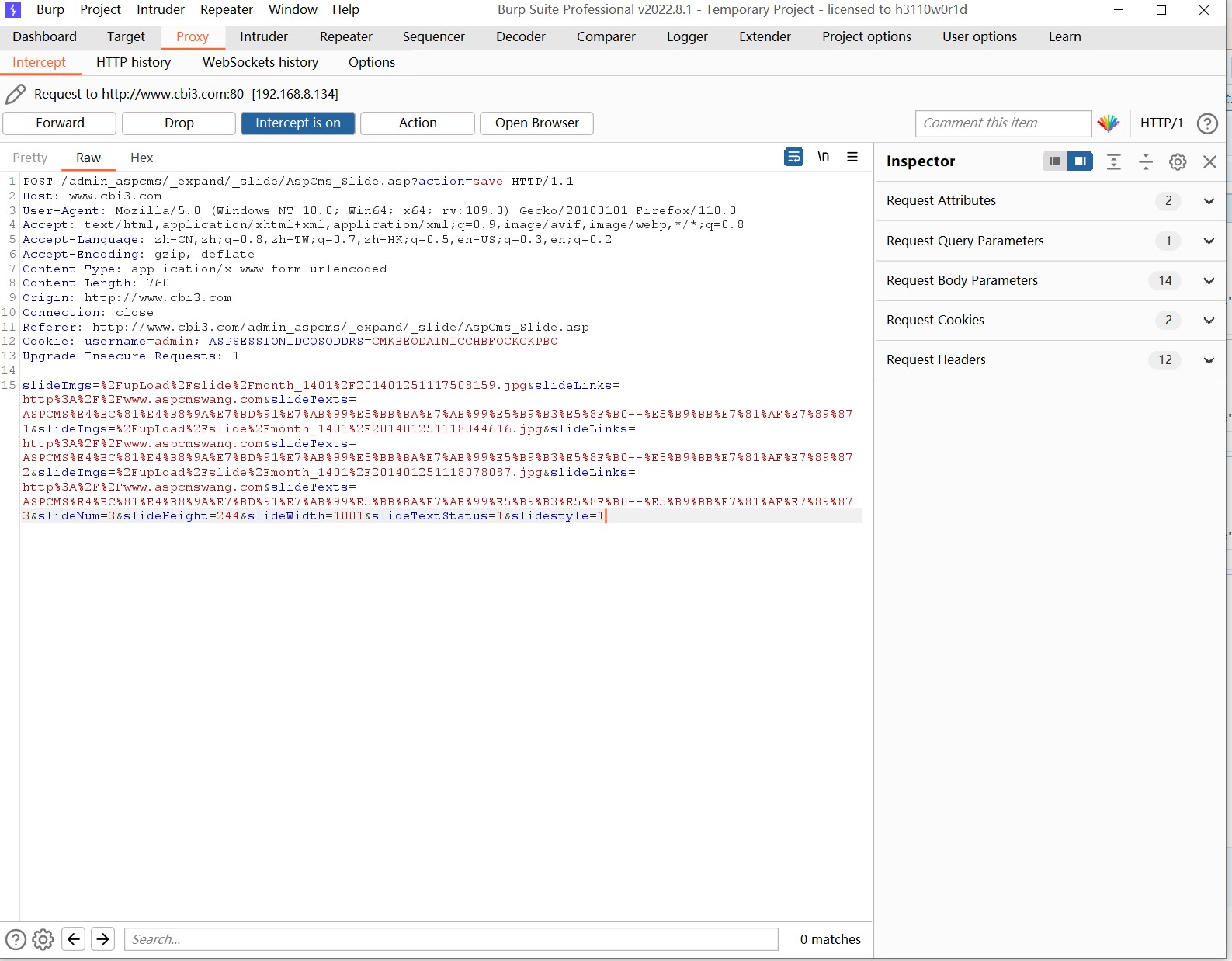
Task: Switch to the Repeater tool tab
Action: point(346,36)
